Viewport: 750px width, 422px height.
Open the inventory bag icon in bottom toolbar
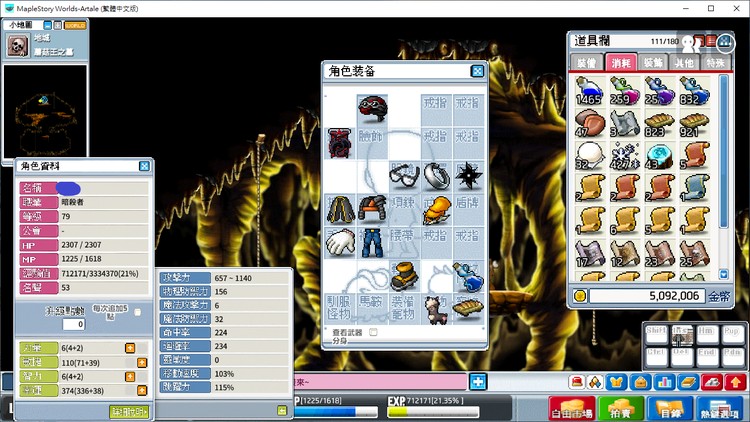click(641, 382)
